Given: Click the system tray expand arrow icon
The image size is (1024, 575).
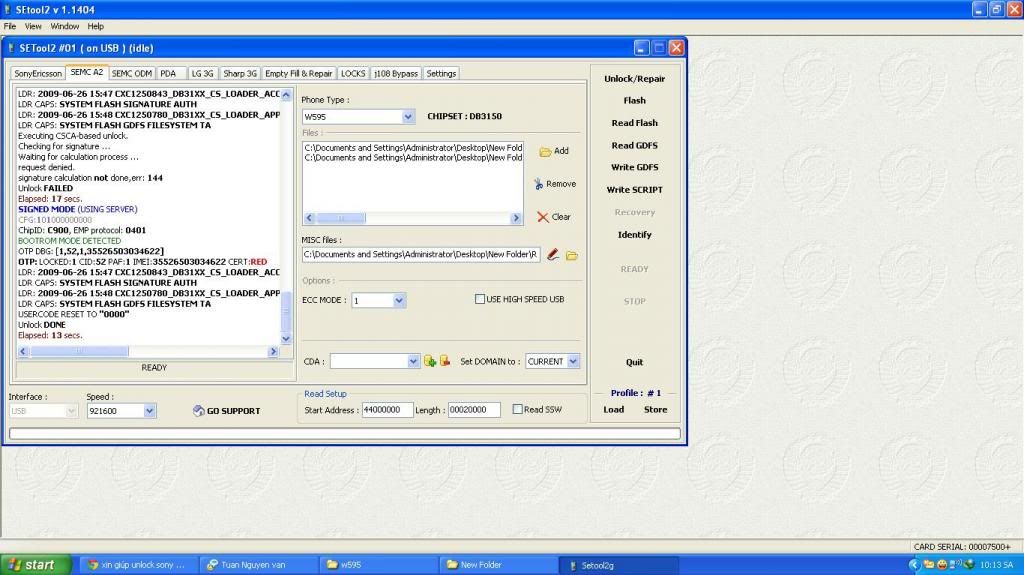Looking at the screenshot, I should 914,565.
